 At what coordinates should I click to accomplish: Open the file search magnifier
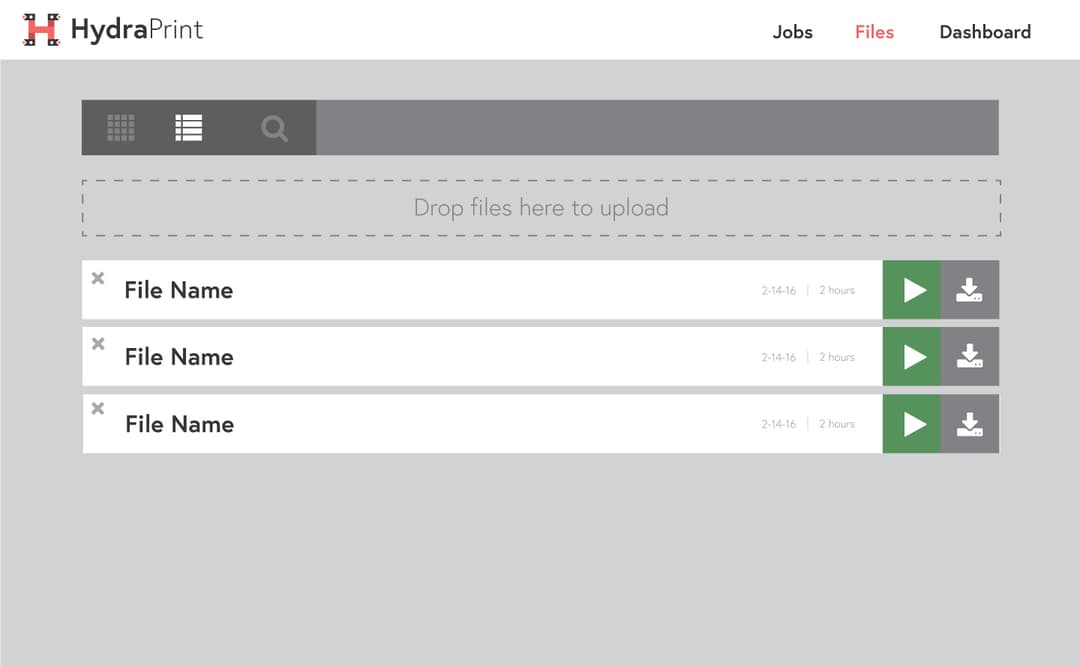coord(274,128)
